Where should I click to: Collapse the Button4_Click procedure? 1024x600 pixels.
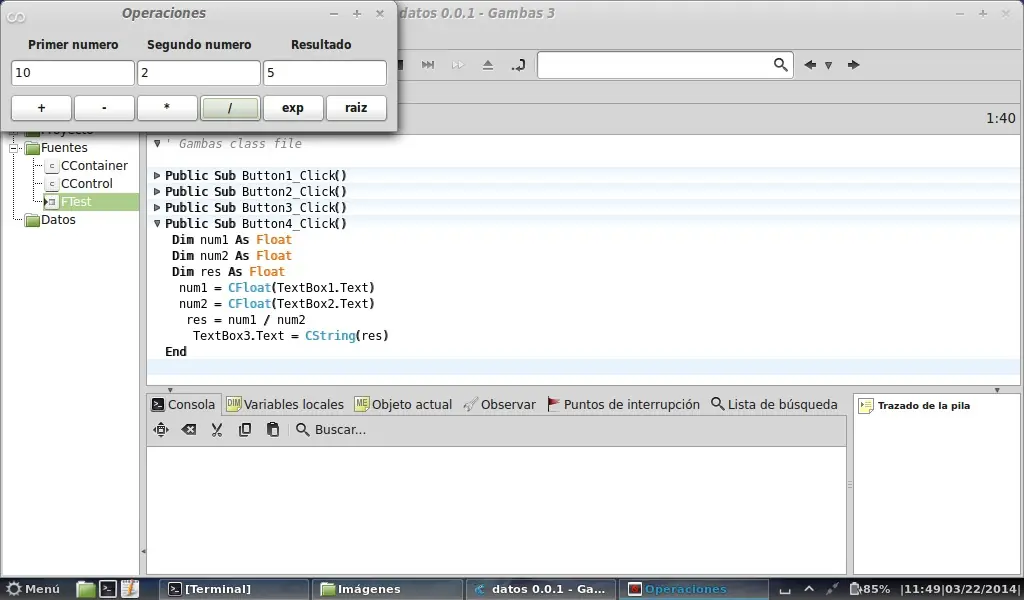157,223
